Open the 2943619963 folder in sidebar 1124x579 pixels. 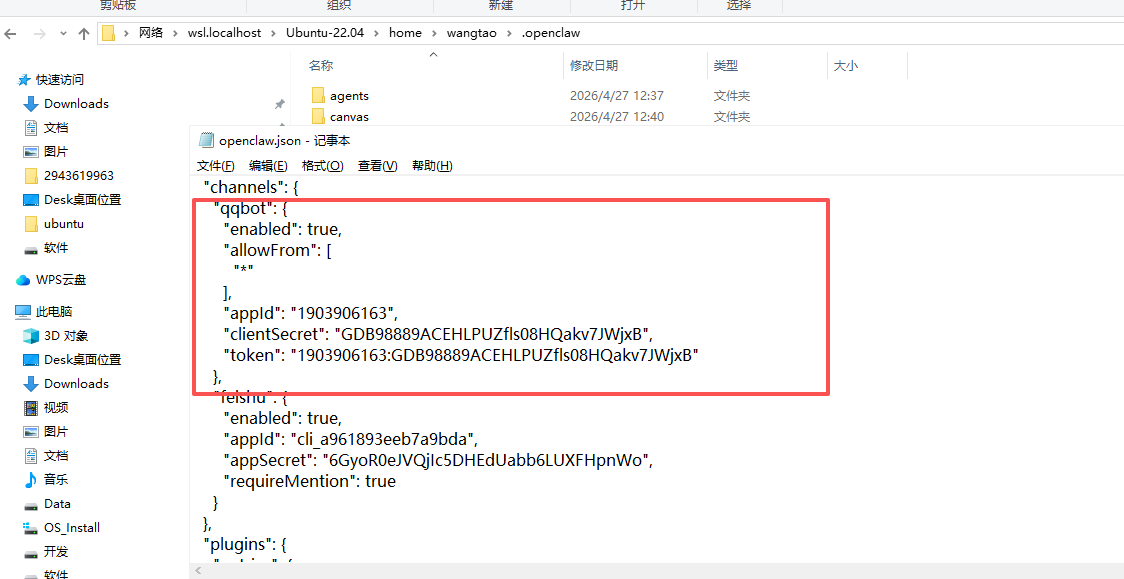[x=79, y=176]
